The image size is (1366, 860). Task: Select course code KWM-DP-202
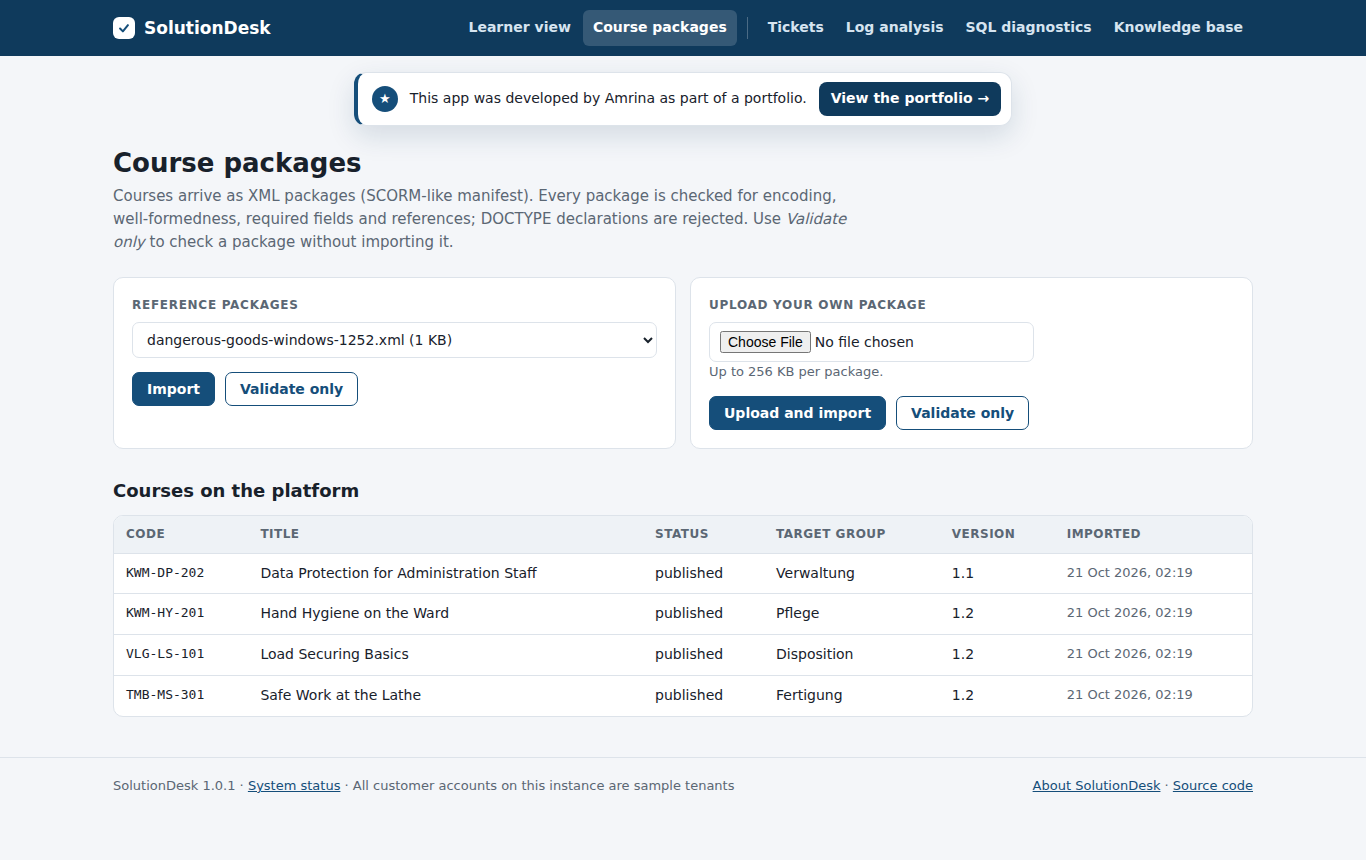tap(165, 573)
